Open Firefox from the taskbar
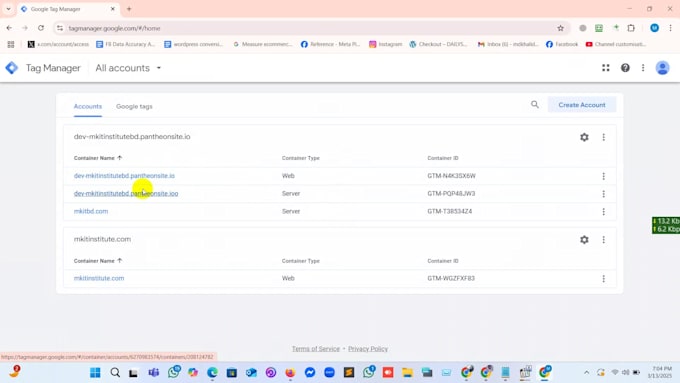 tap(290, 372)
